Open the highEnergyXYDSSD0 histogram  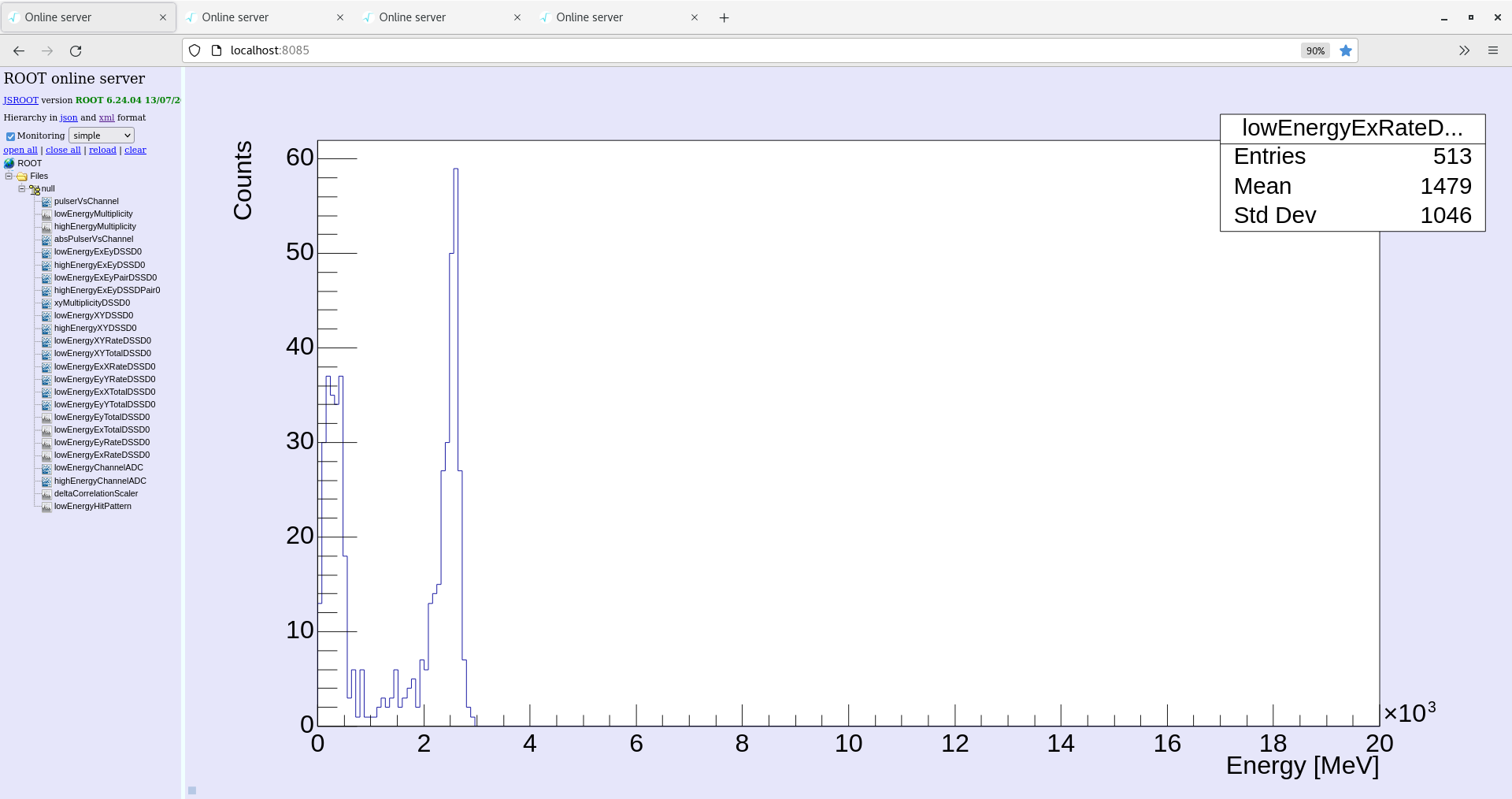(x=95, y=329)
